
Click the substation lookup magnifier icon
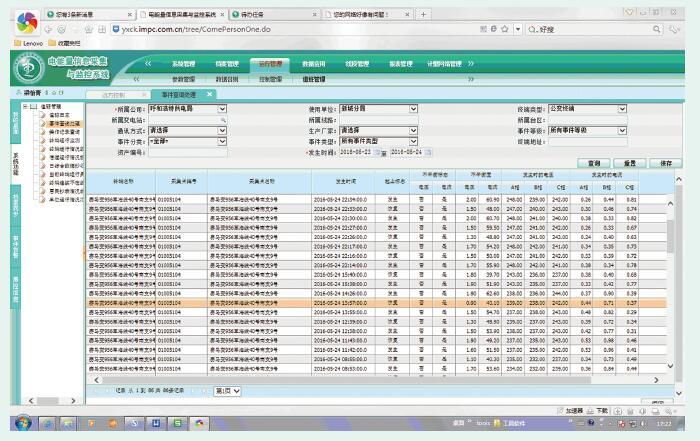(223, 119)
